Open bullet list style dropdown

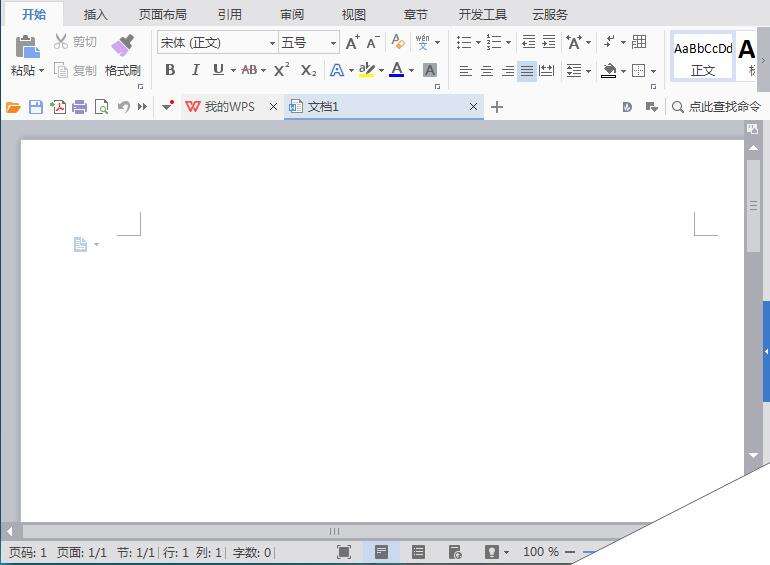click(478, 42)
